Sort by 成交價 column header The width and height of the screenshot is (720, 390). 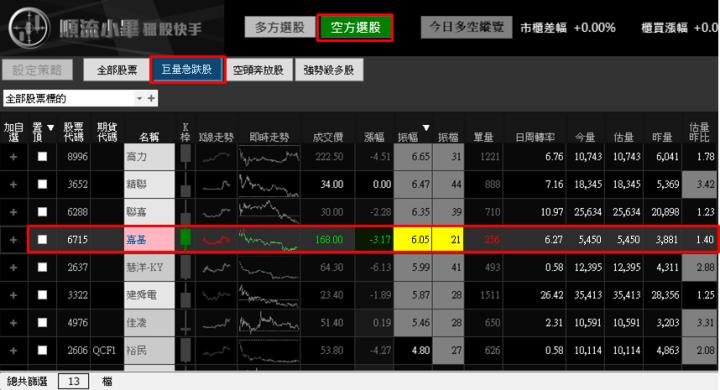[x=328, y=137]
